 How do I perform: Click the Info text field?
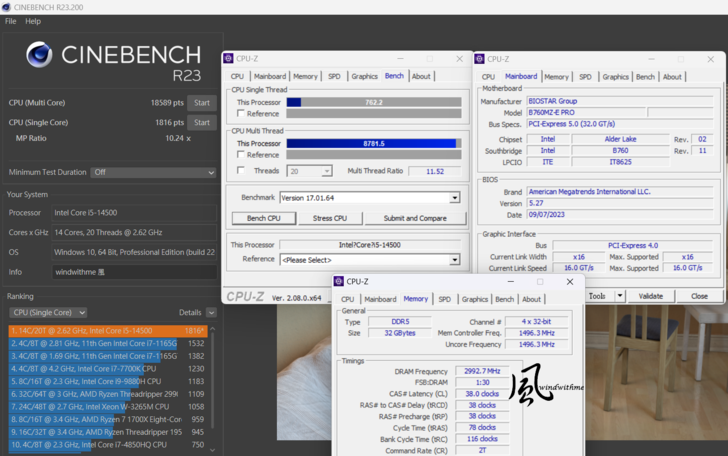pyautogui.click(x=134, y=272)
